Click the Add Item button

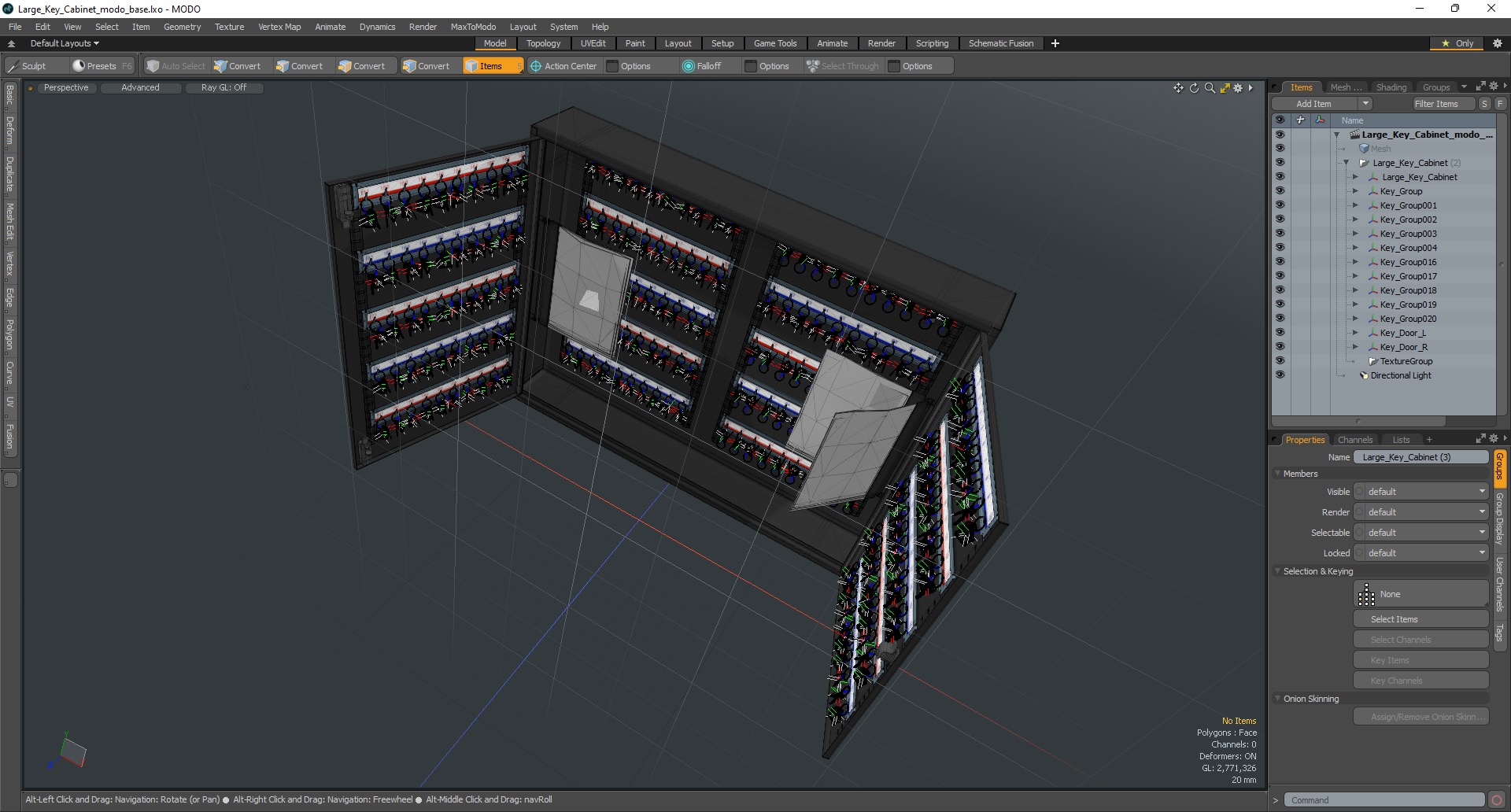[x=1314, y=104]
